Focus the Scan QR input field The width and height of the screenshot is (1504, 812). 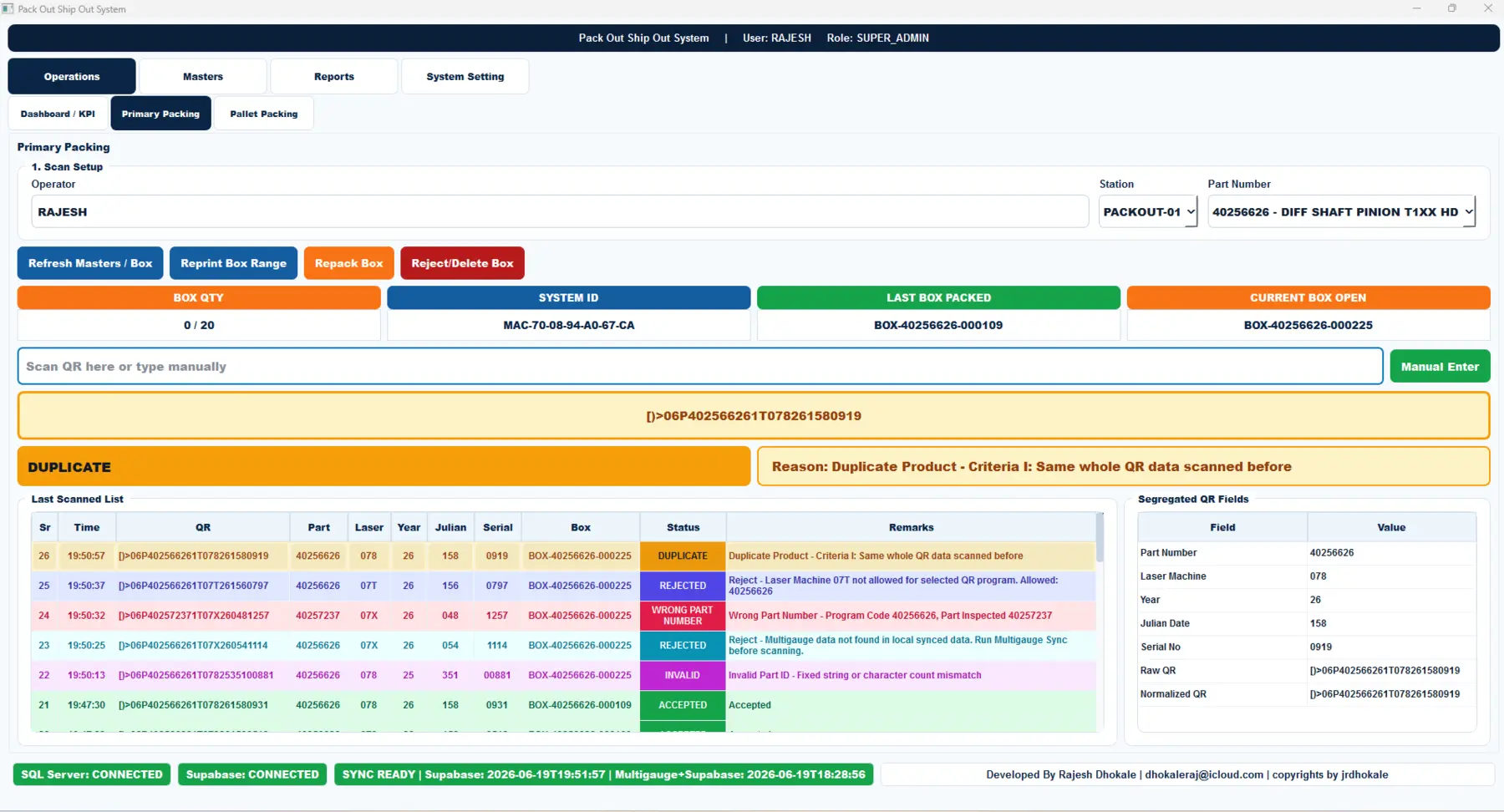(x=700, y=366)
